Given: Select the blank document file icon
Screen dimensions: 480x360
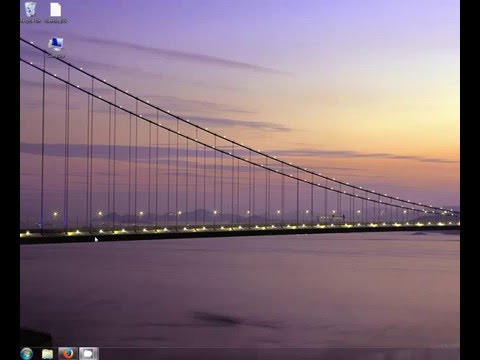Looking at the screenshot, I should pos(56,10).
